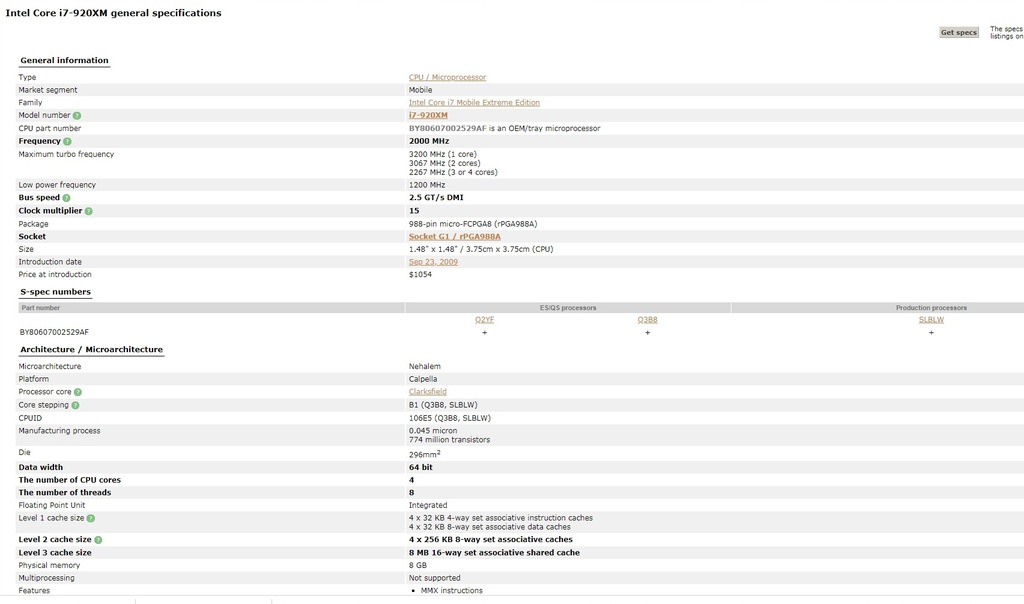The image size is (1024, 604).
Task: Click the 'Price at introduction' row label
Action: [55, 274]
